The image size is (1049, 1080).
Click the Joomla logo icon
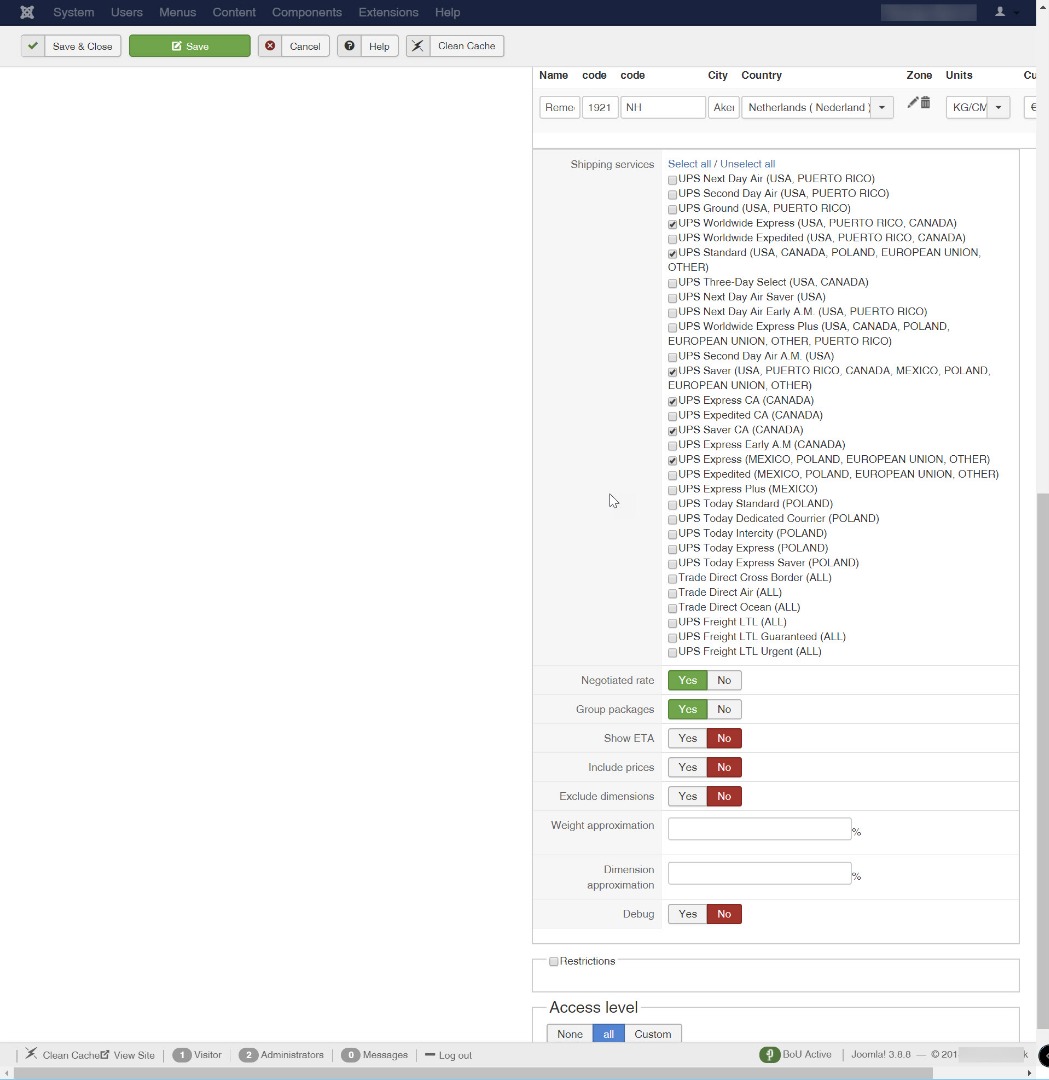pyautogui.click(x=27, y=12)
